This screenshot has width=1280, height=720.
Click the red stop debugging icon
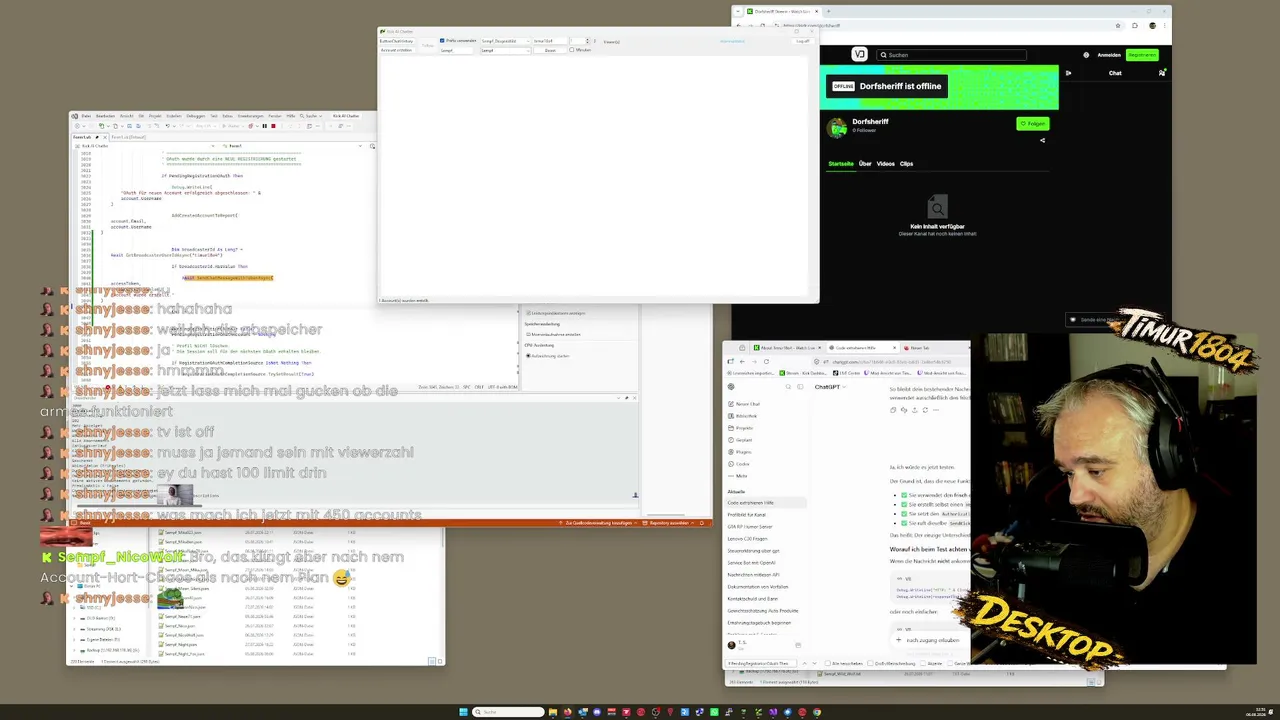coord(273,126)
